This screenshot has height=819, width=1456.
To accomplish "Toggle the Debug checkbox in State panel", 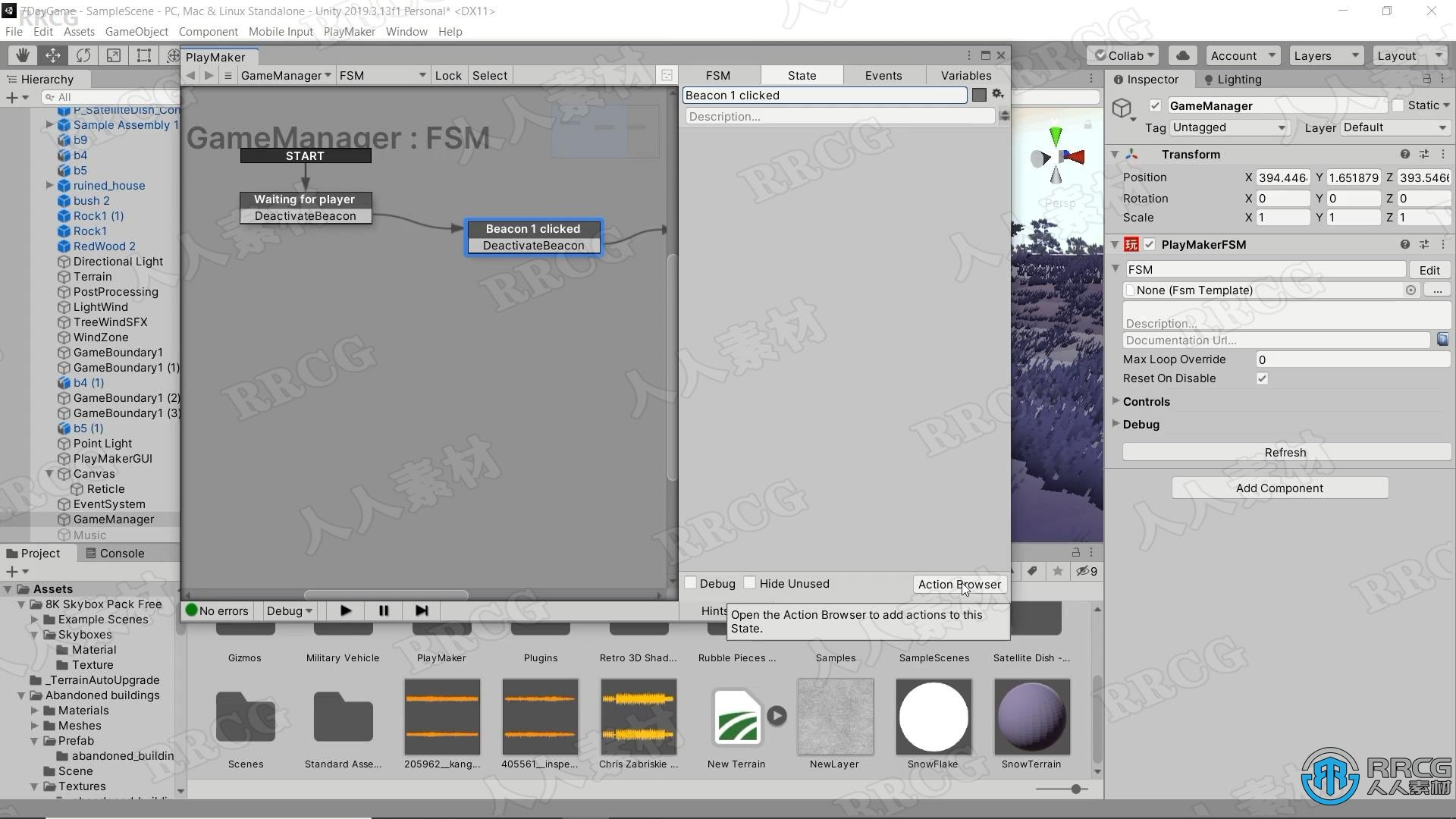I will [x=691, y=583].
